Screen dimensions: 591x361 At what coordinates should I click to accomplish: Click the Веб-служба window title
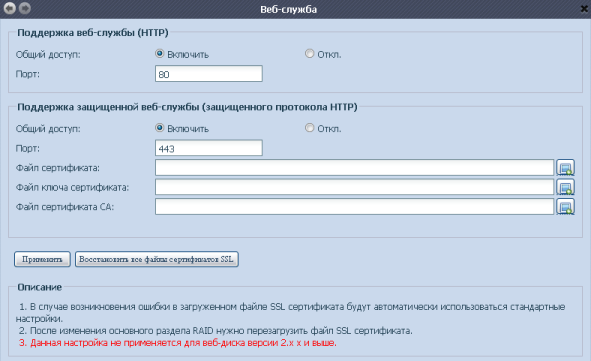click(288, 9)
